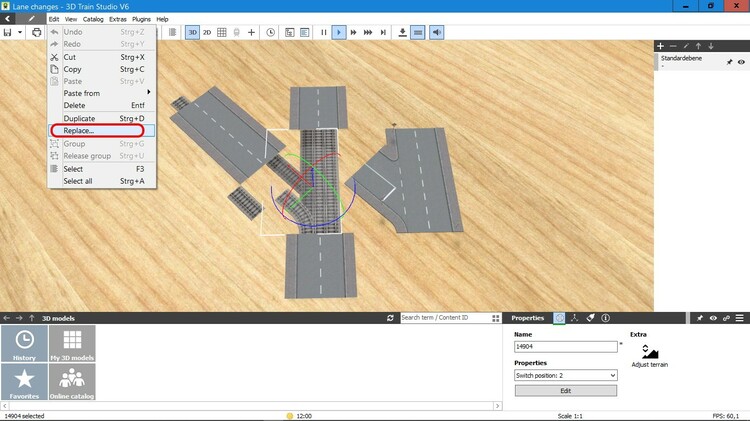
Task: Toggle the sound speaker button
Action: pyautogui.click(x=437, y=32)
